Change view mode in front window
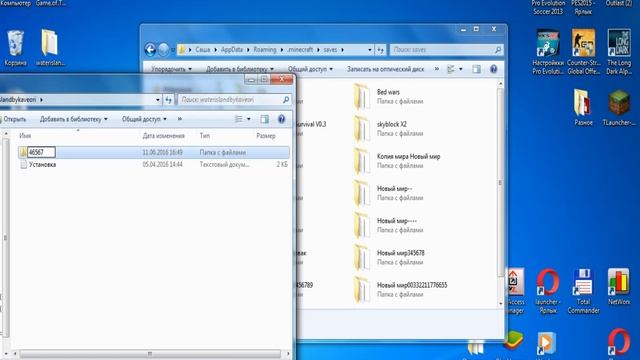The height and width of the screenshot is (360, 640). coord(239,119)
